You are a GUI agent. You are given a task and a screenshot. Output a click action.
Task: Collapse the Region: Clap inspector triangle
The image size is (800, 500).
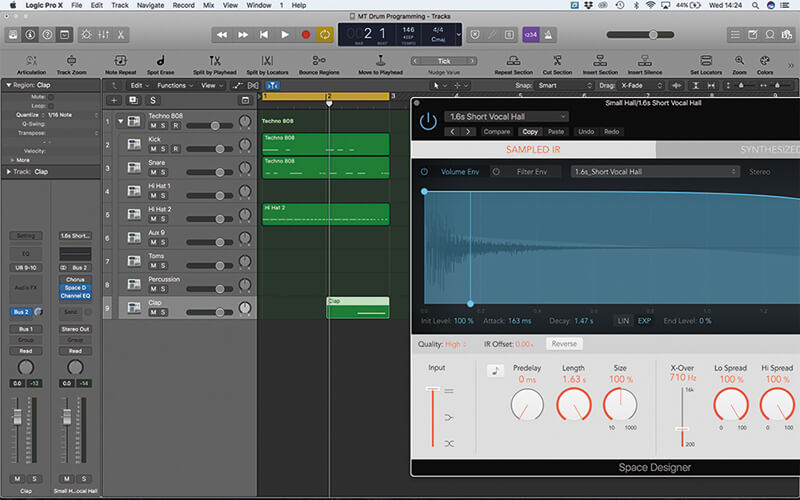[8, 85]
